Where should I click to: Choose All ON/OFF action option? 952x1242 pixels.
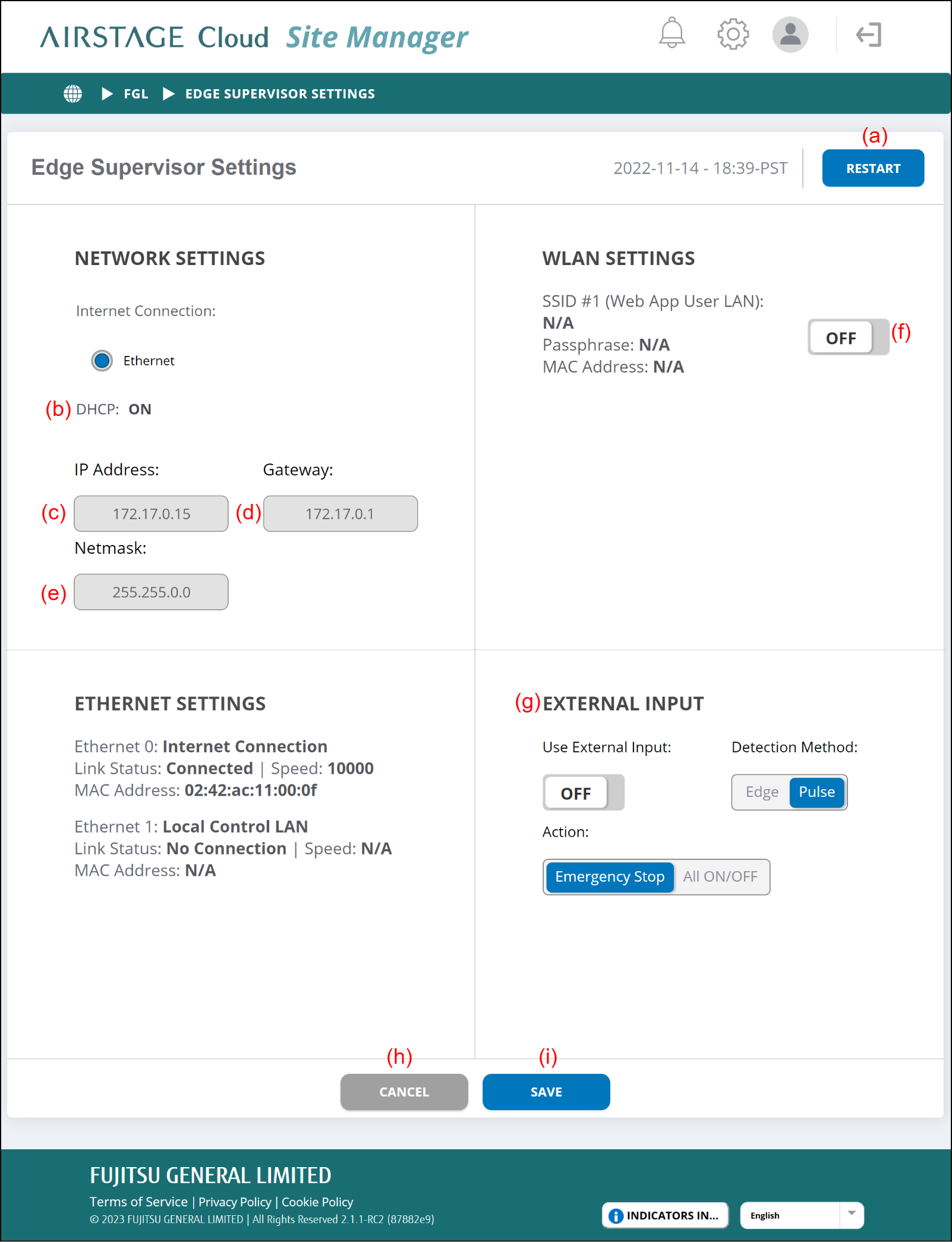(x=720, y=877)
